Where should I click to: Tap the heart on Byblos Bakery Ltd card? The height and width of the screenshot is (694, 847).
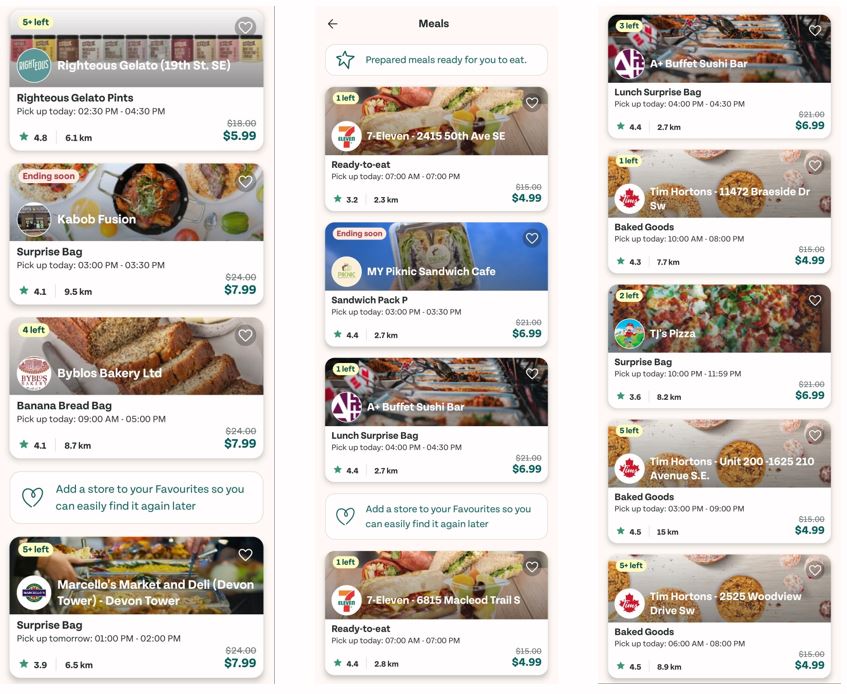[x=245, y=335]
